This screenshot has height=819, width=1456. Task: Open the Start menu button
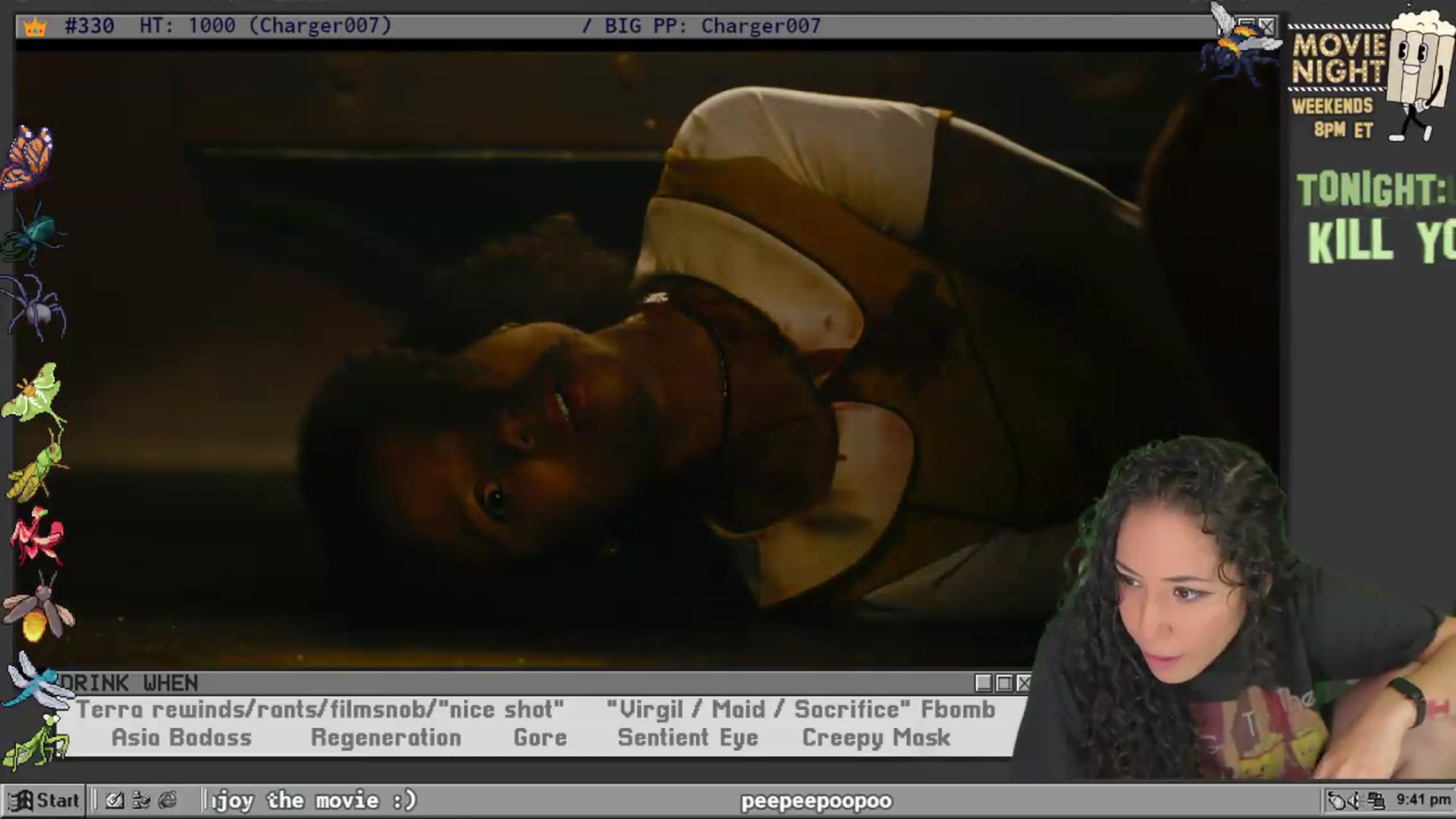point(43,800)
